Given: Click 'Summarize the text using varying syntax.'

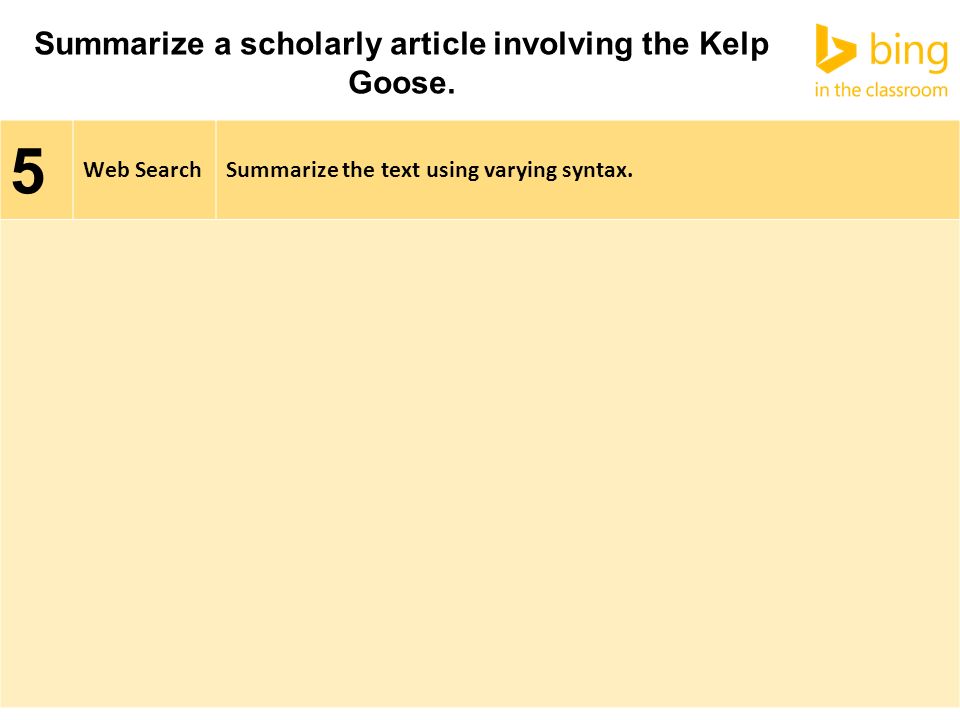Looking at the screenshot, I should click(429, 170).
